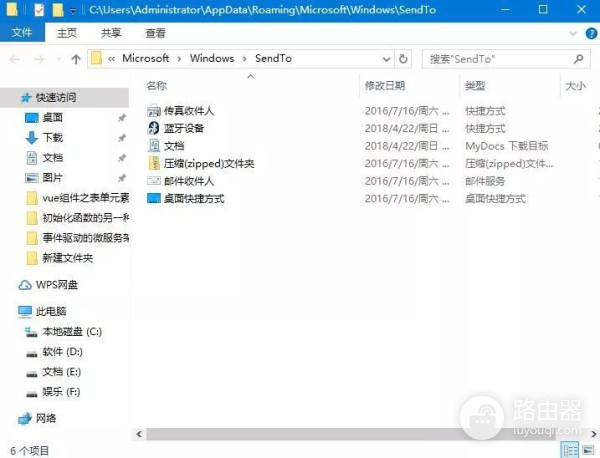Open 此电脑 in the sidebar
The height and width of the screenshot is (458, 600).
(51, 311)
